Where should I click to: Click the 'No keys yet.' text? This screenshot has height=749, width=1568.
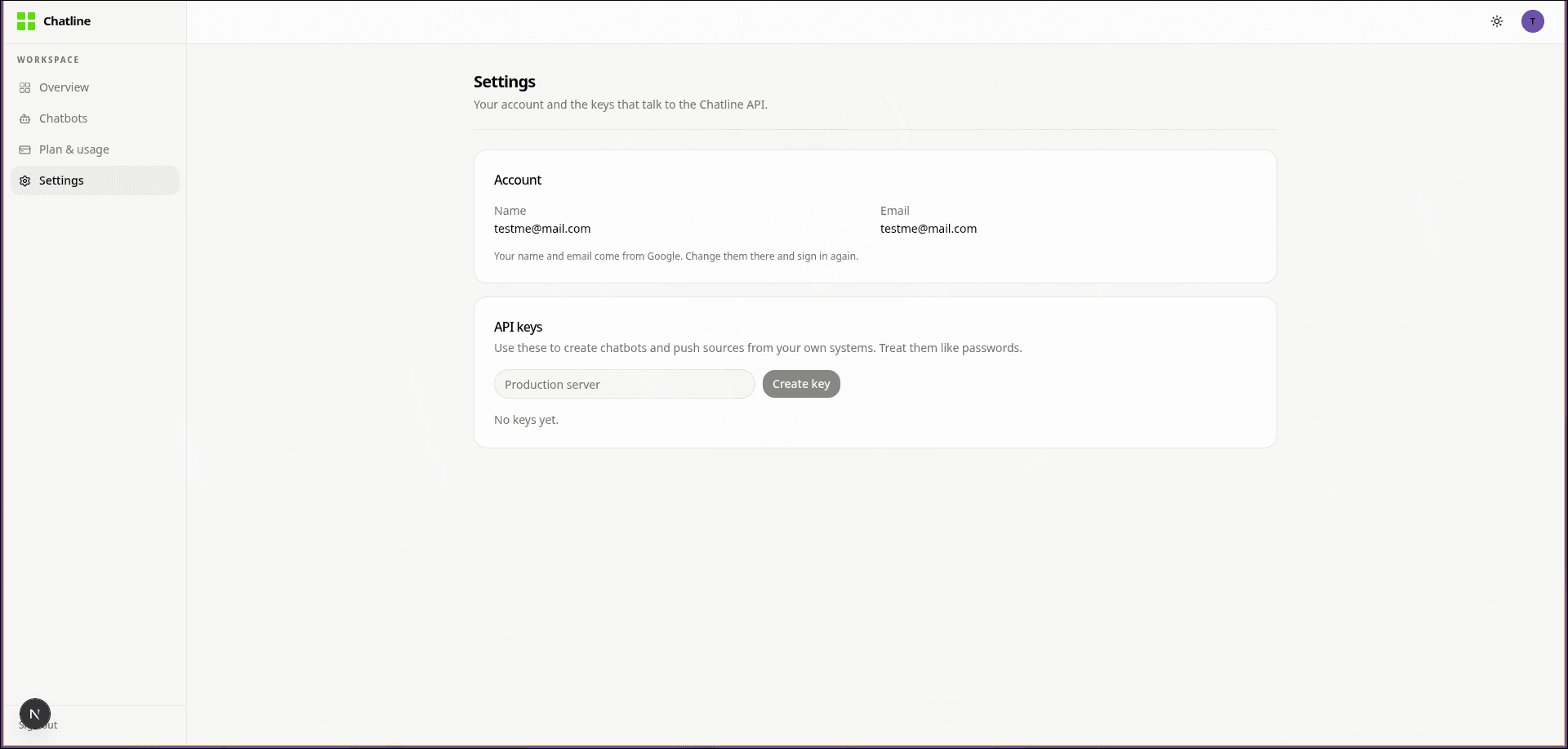point(527,420)
